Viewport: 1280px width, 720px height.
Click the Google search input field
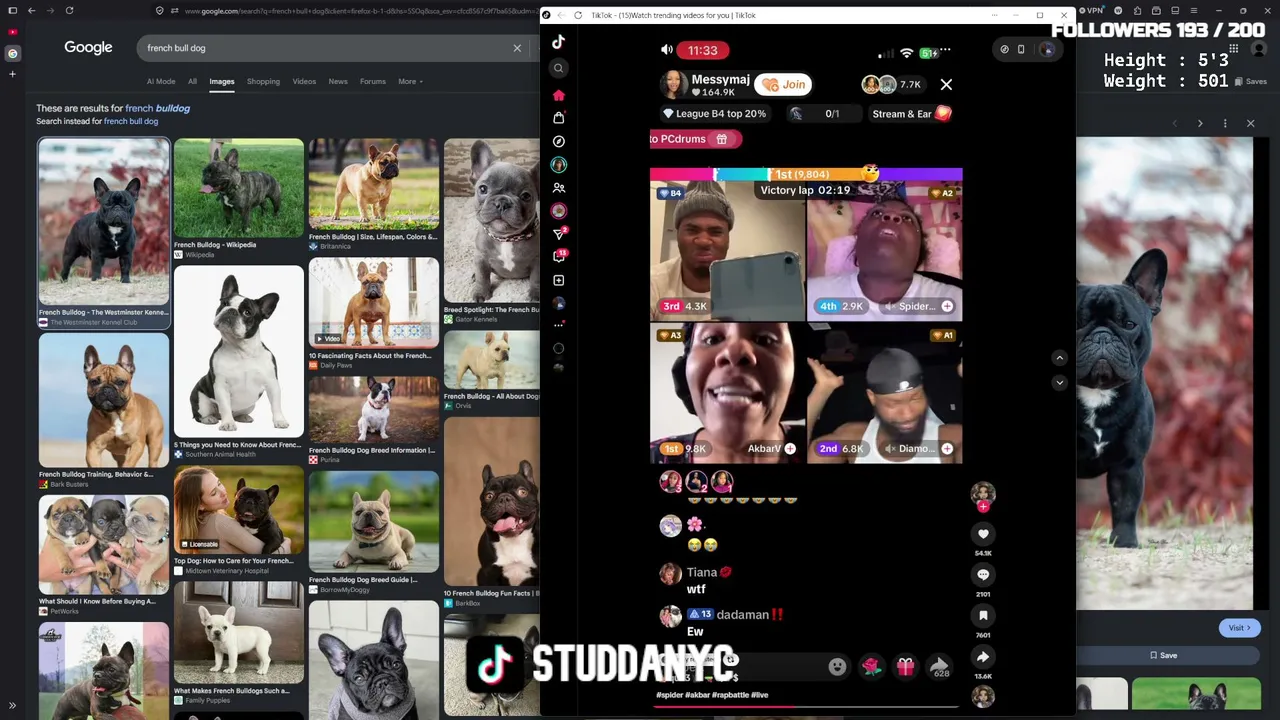[x=325, y=48]
